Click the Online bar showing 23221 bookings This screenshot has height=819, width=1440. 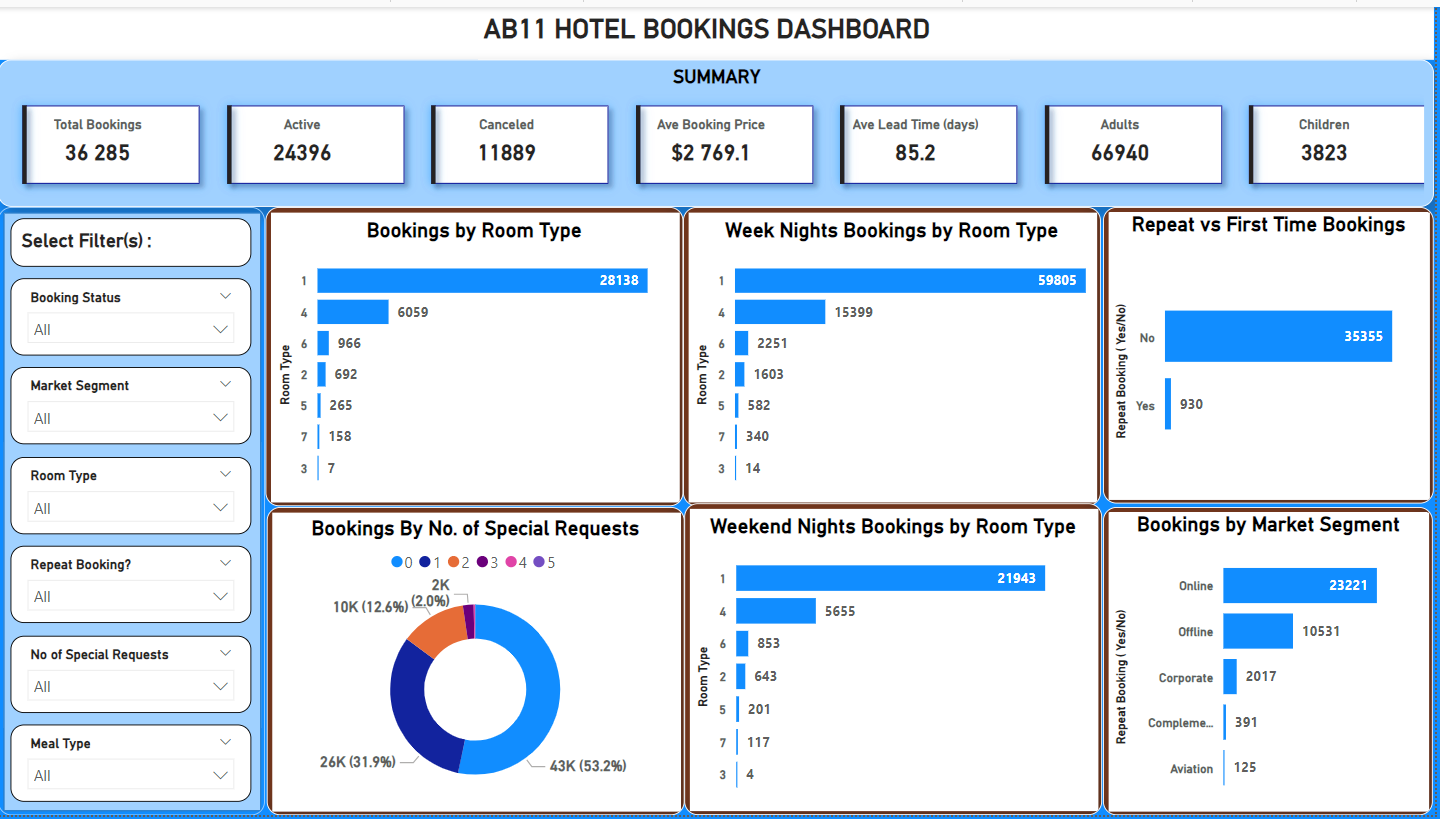tap(1299, 586)
